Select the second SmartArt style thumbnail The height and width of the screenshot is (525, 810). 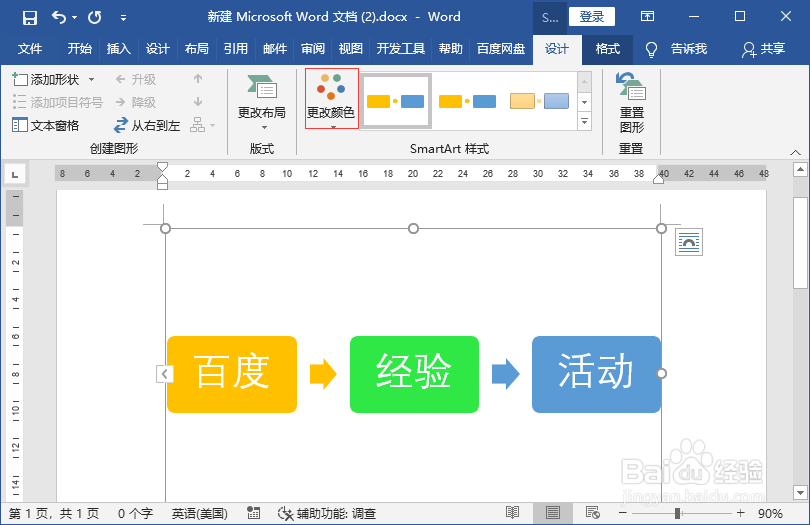(467, 101)
